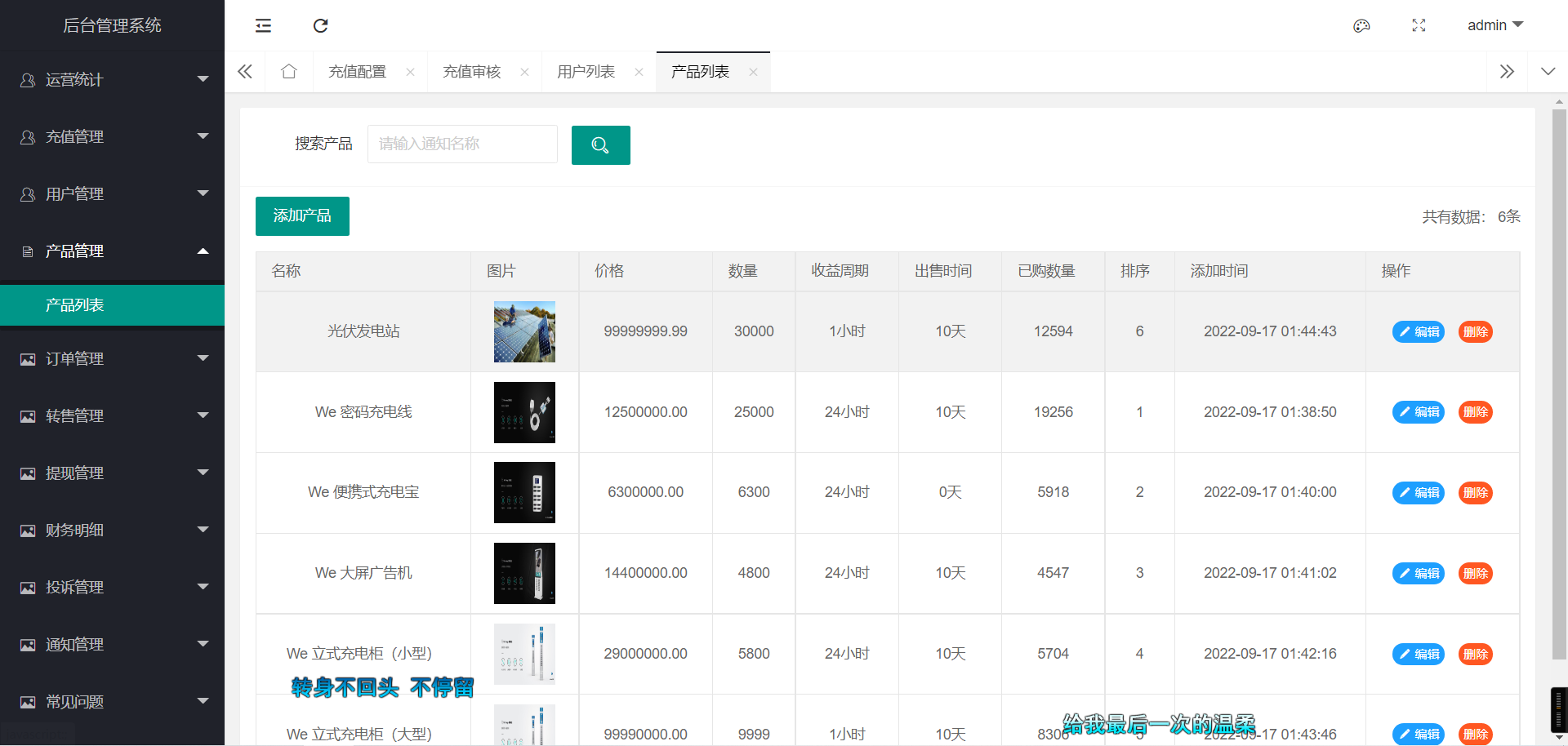Open the We 密码充电线 thumbnail

pos(524,412)
